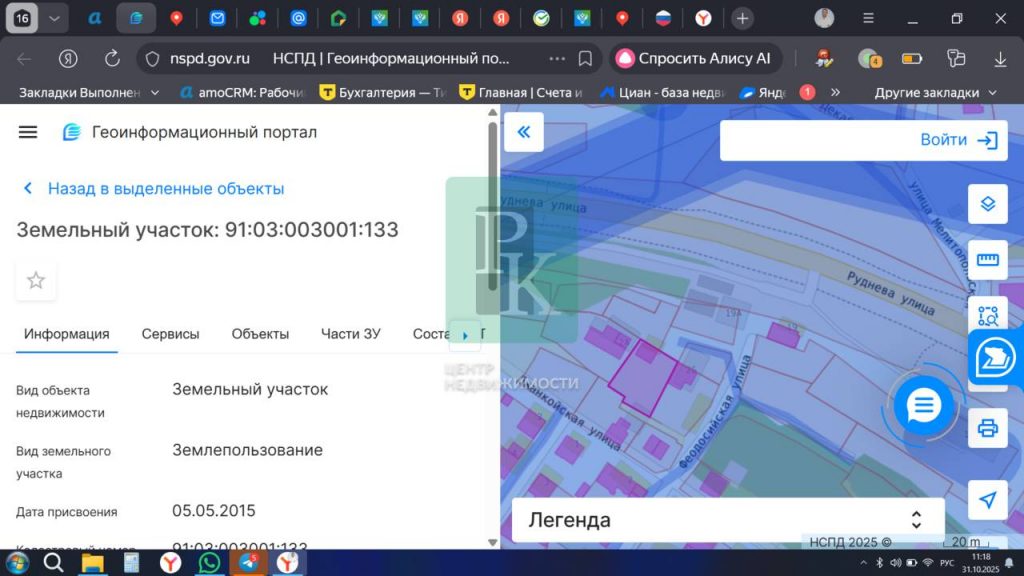Center map on my location arrow
This screenshot has width=1024, height=576.
(x=987, y=500)
